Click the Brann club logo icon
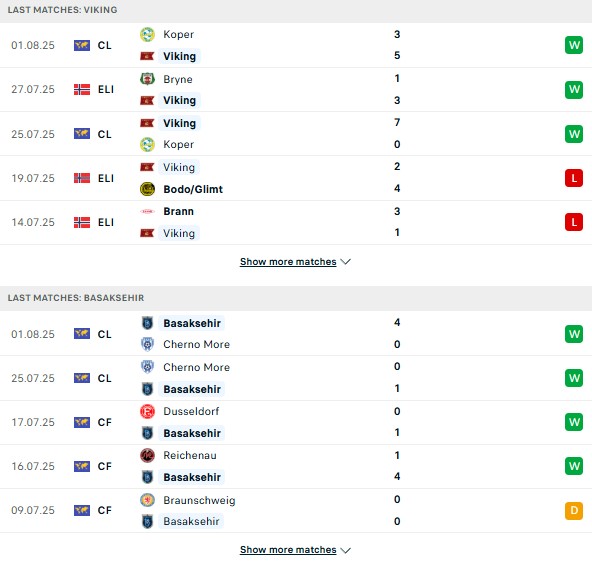This screenshot has width=592, height=572. coord(147,211)
